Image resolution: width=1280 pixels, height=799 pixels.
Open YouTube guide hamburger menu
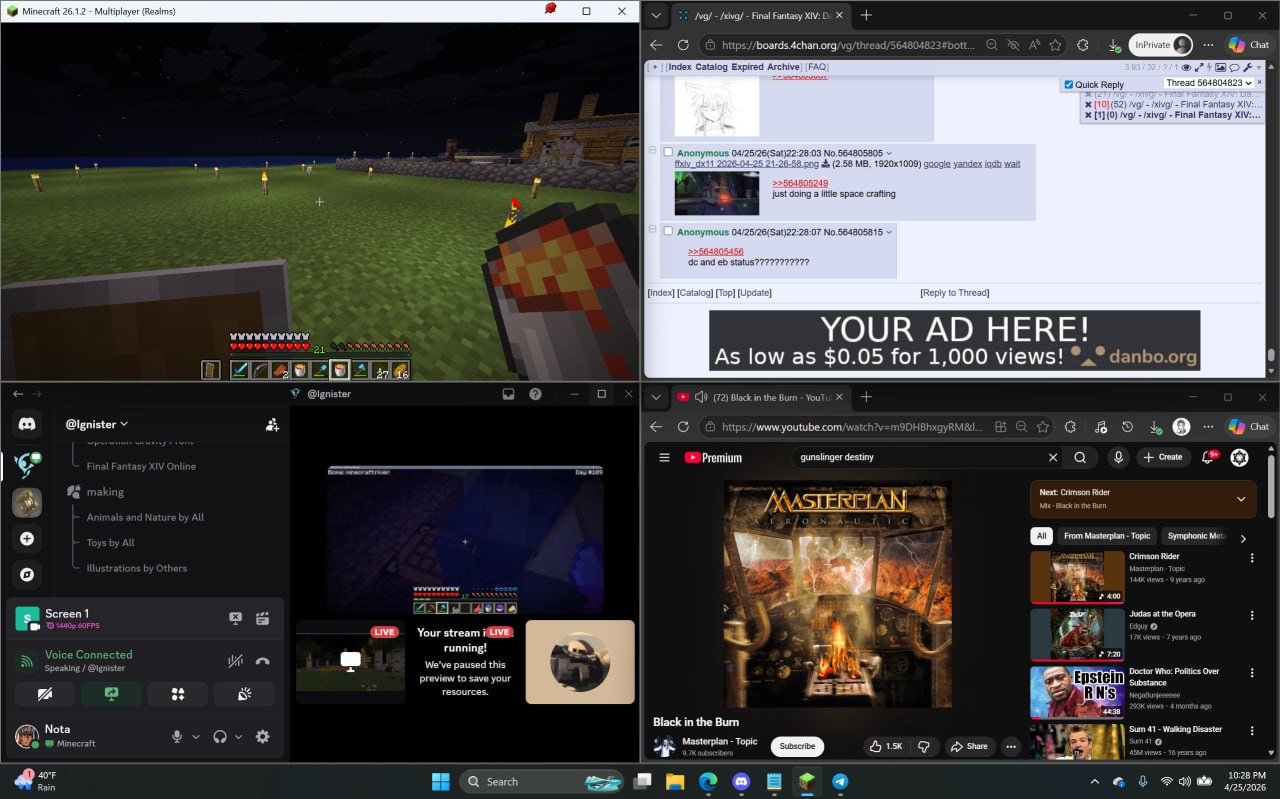(664, 457)
